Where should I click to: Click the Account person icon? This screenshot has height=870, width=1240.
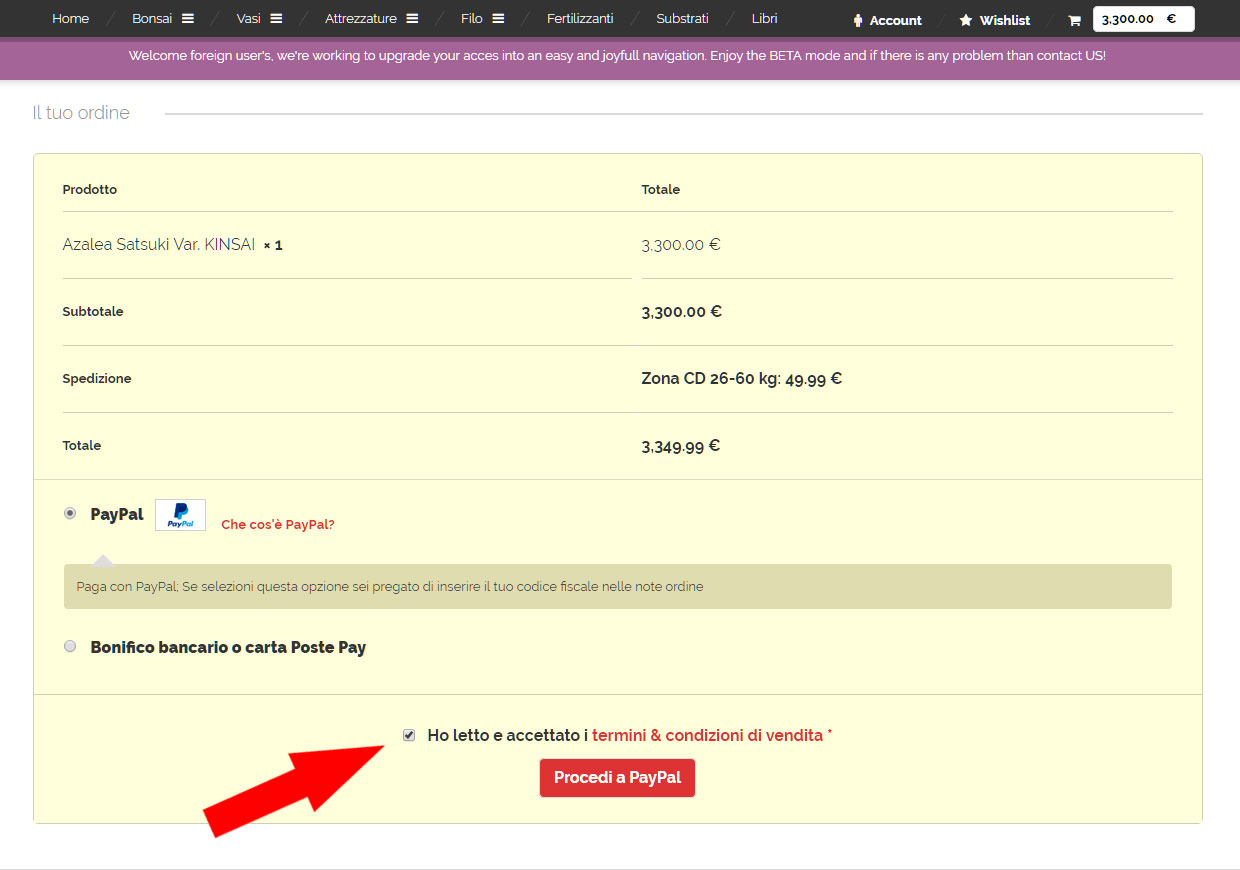[x=858, y=20]
